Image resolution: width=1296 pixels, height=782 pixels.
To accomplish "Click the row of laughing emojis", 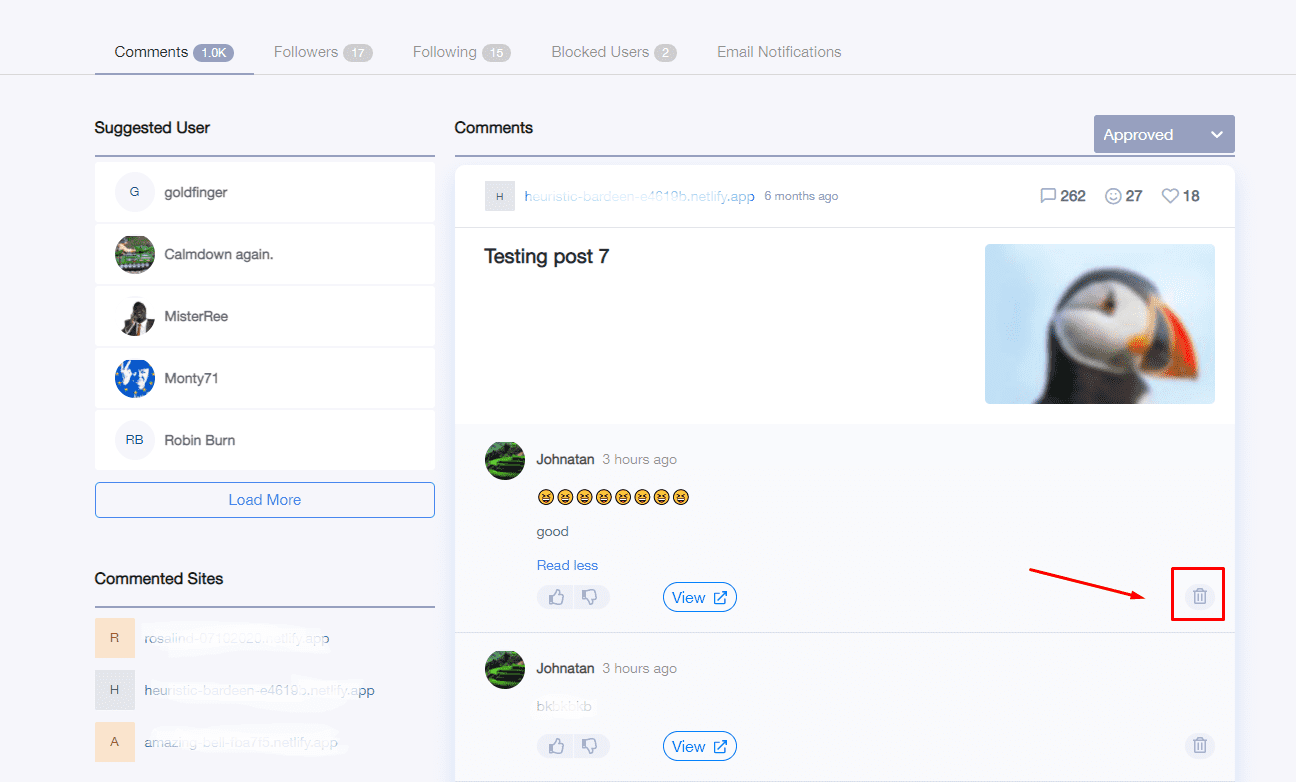I will coord(613,497).
